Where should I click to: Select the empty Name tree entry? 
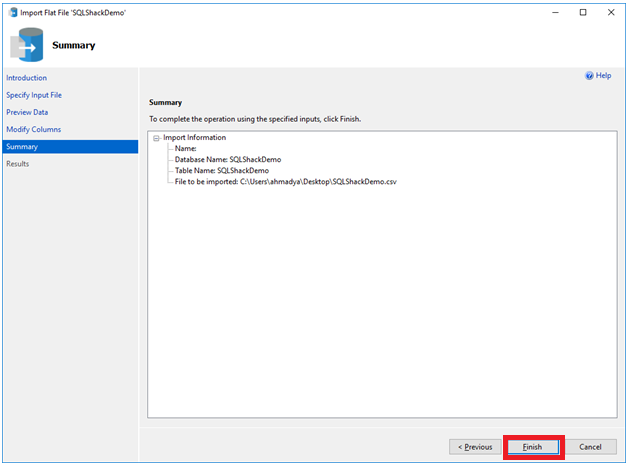(x=186, y=149)
